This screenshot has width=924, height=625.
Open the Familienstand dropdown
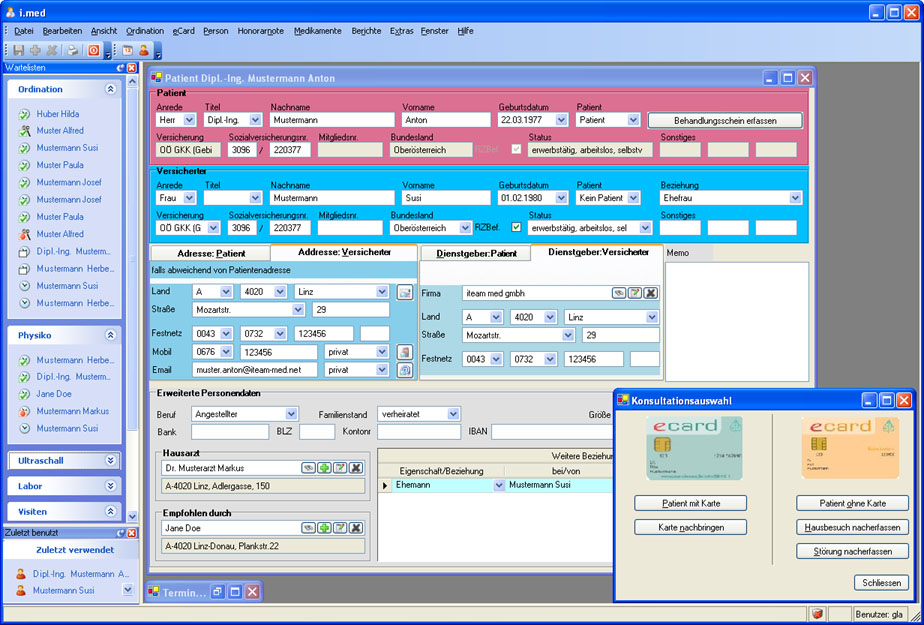[453, 414]
